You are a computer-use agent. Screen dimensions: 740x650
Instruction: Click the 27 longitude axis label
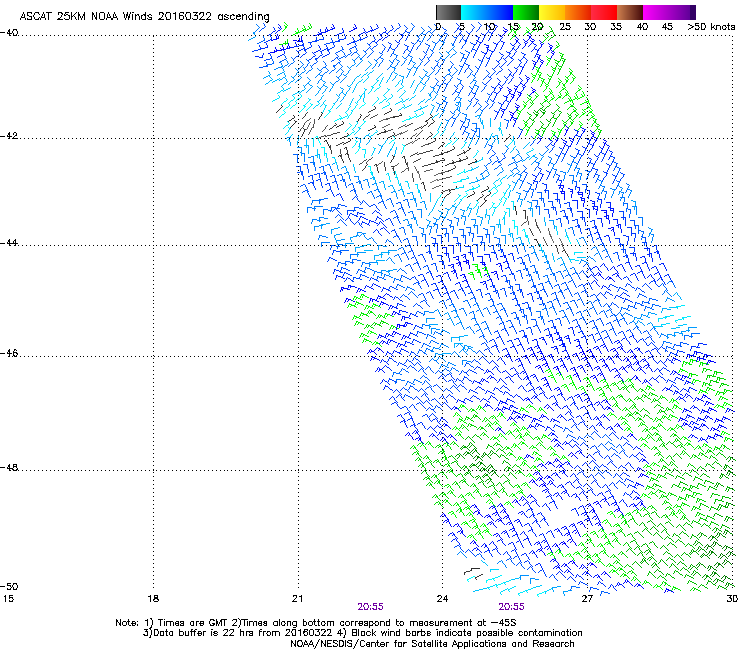[x=587, y=599]
